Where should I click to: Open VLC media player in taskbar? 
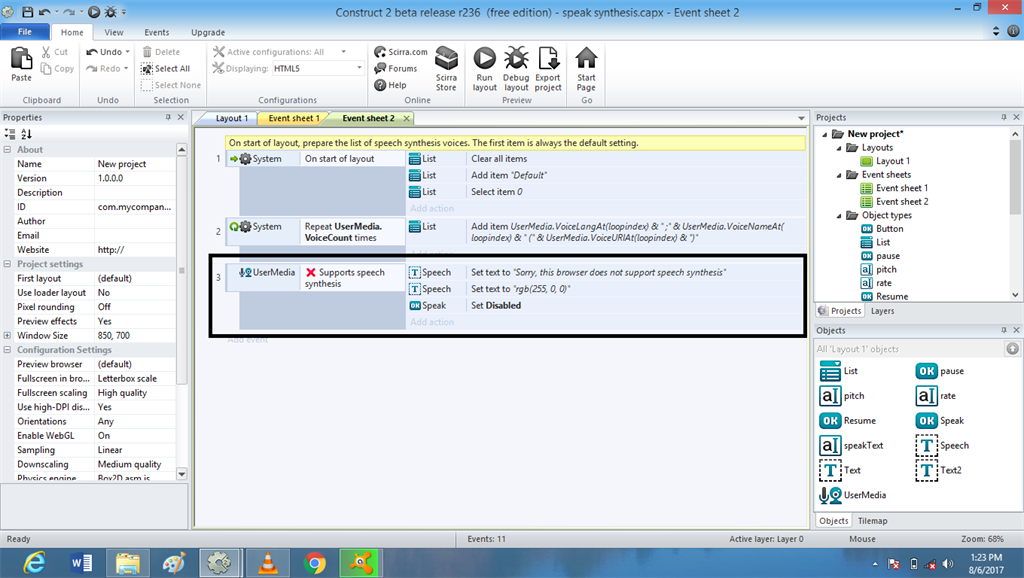click(268, 563)
